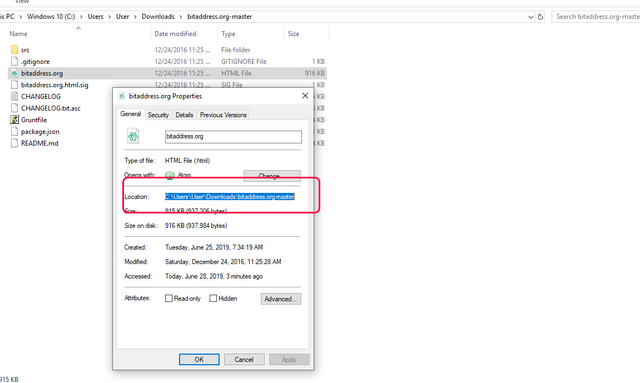Viewport: 640px width, 383px height.
Task: Click the bitaddress.org.html.sig file icon
Action: [x=14, y=85]
